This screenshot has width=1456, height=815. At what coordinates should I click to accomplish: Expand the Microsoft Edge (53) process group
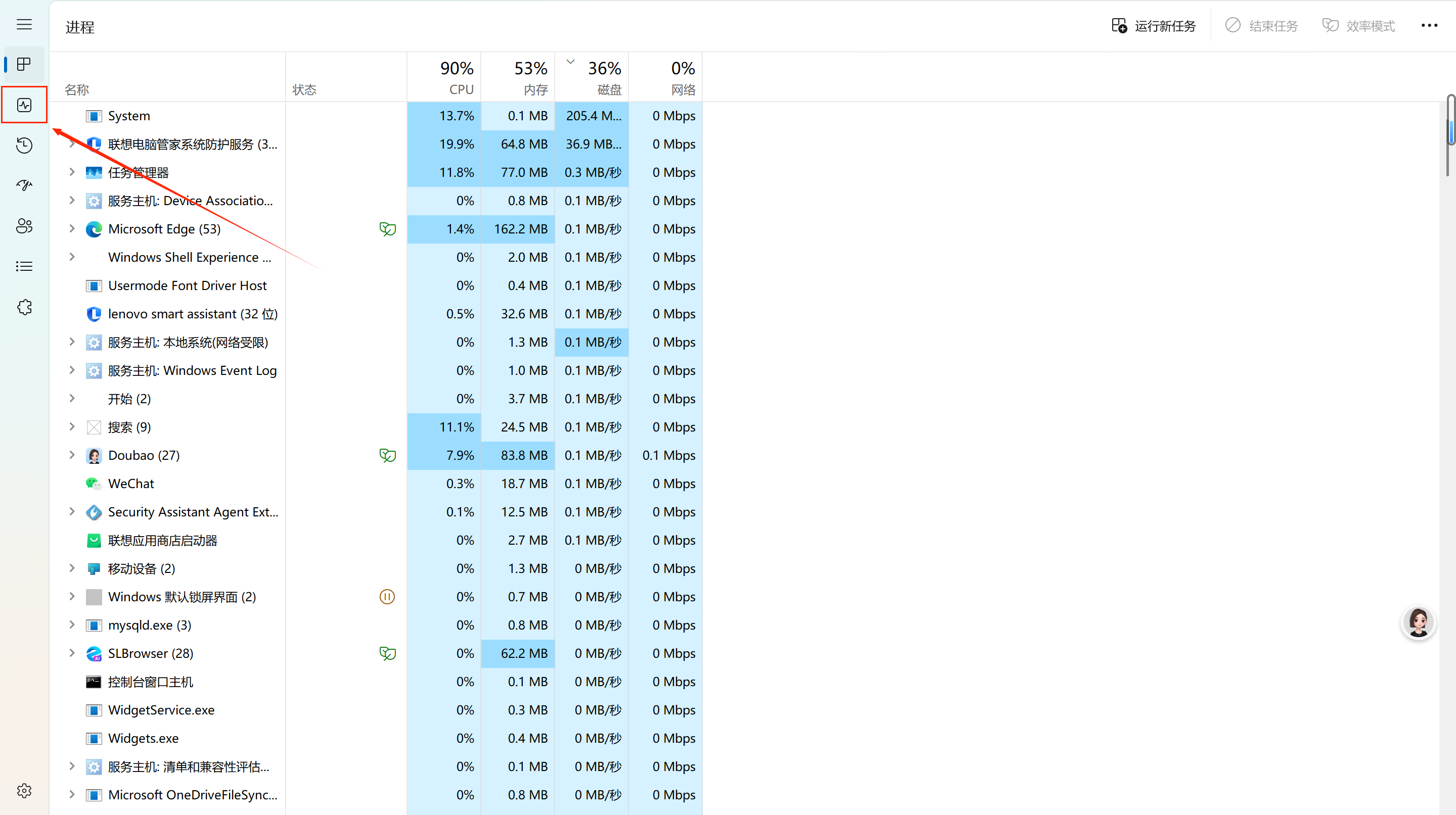(72, 229)
